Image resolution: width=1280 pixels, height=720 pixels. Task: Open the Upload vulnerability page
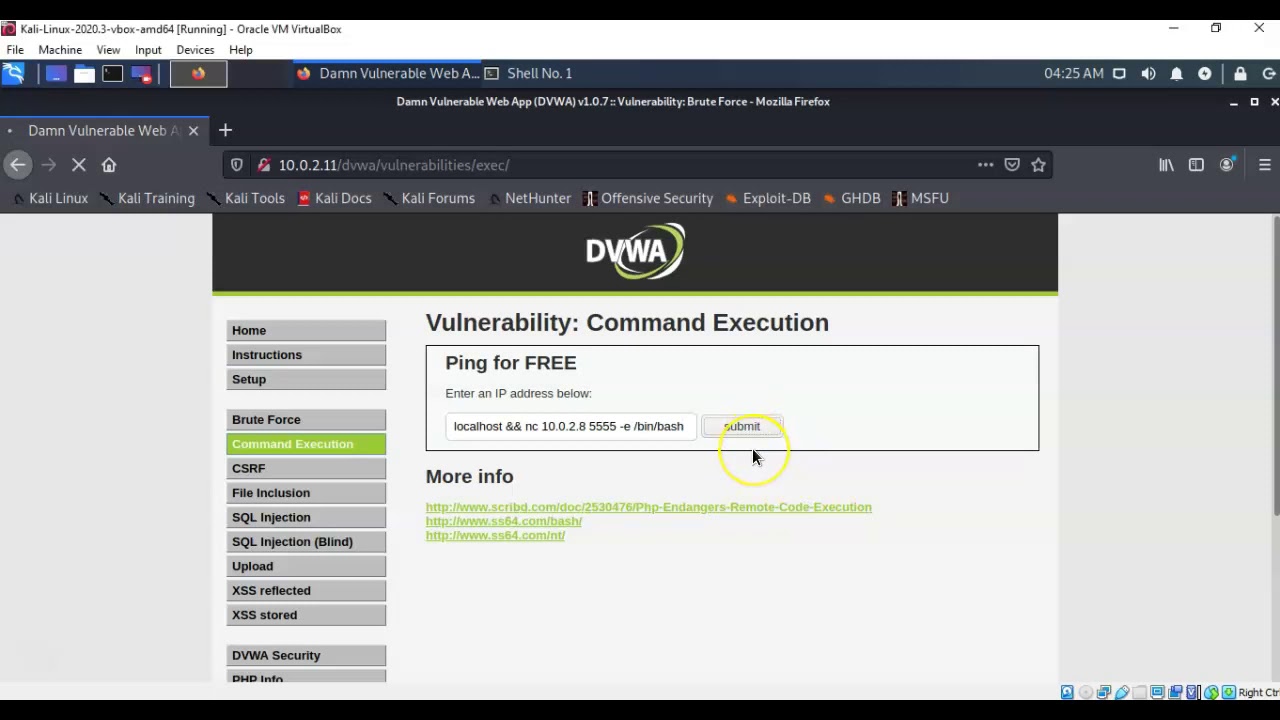click(x=306, y=566)
